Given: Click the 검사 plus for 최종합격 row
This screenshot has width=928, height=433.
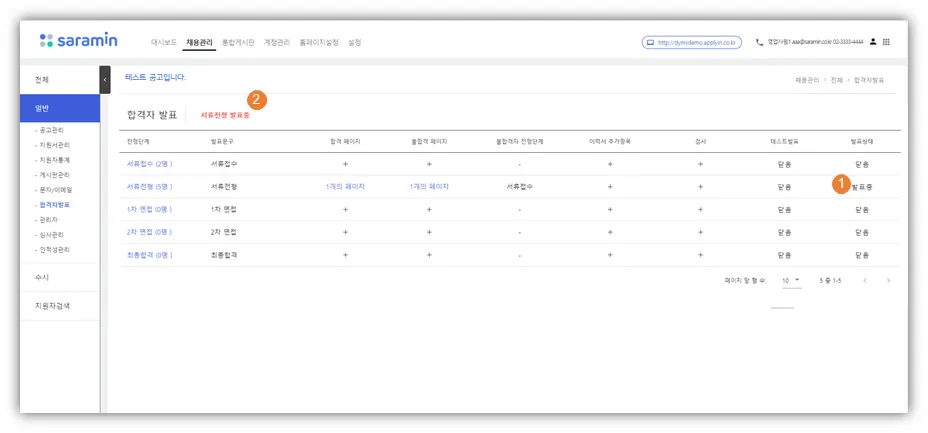Looking at the screenshot, I should [x=700, y=255].
